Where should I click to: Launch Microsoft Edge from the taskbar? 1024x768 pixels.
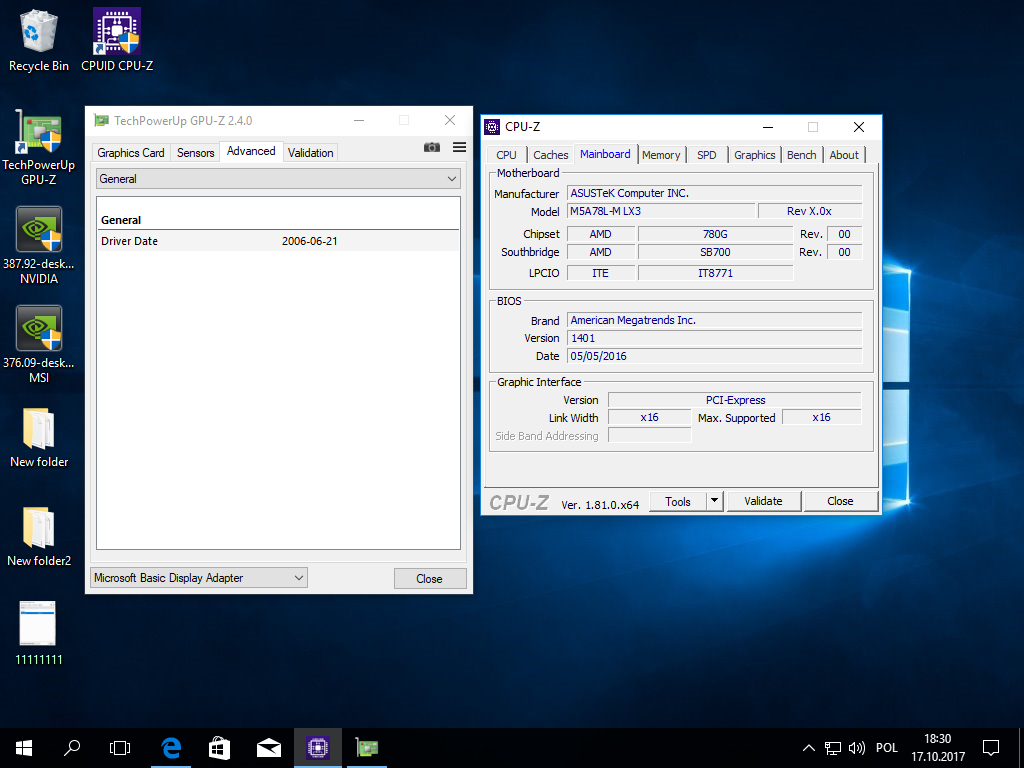coord(171,748)
